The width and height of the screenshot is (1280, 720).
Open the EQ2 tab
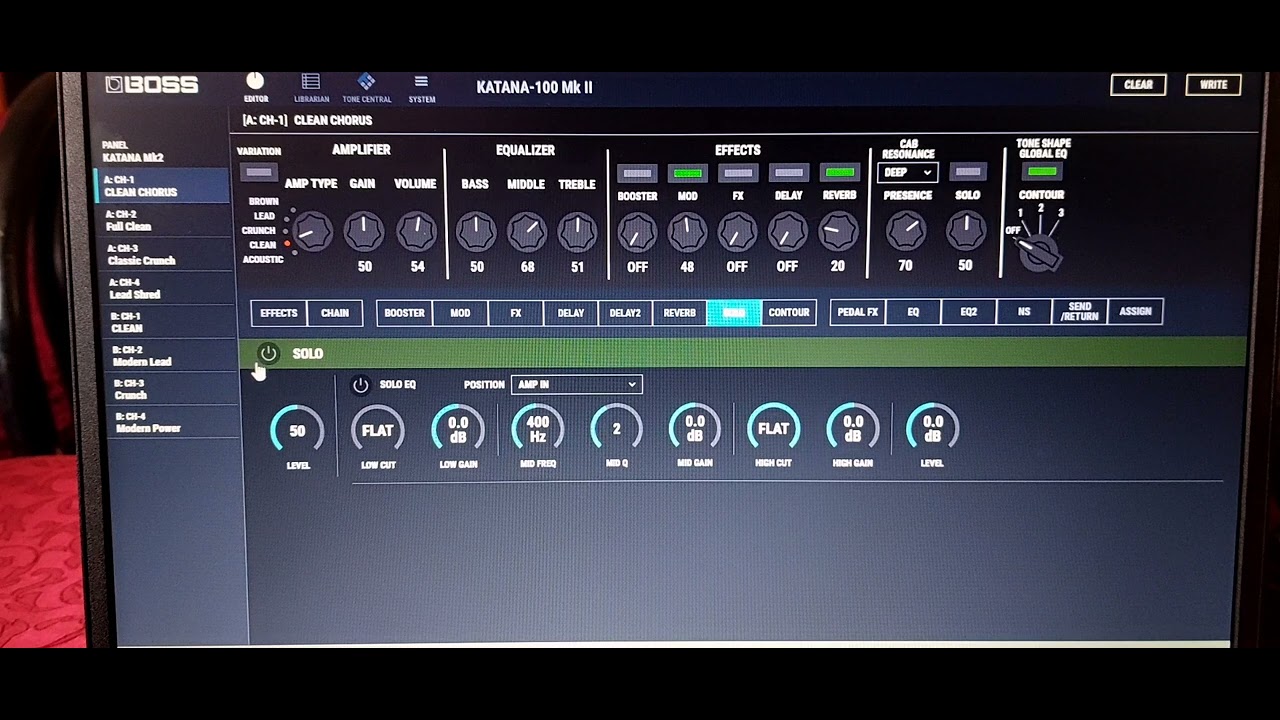pyautogui.click(x=969, y=312)
